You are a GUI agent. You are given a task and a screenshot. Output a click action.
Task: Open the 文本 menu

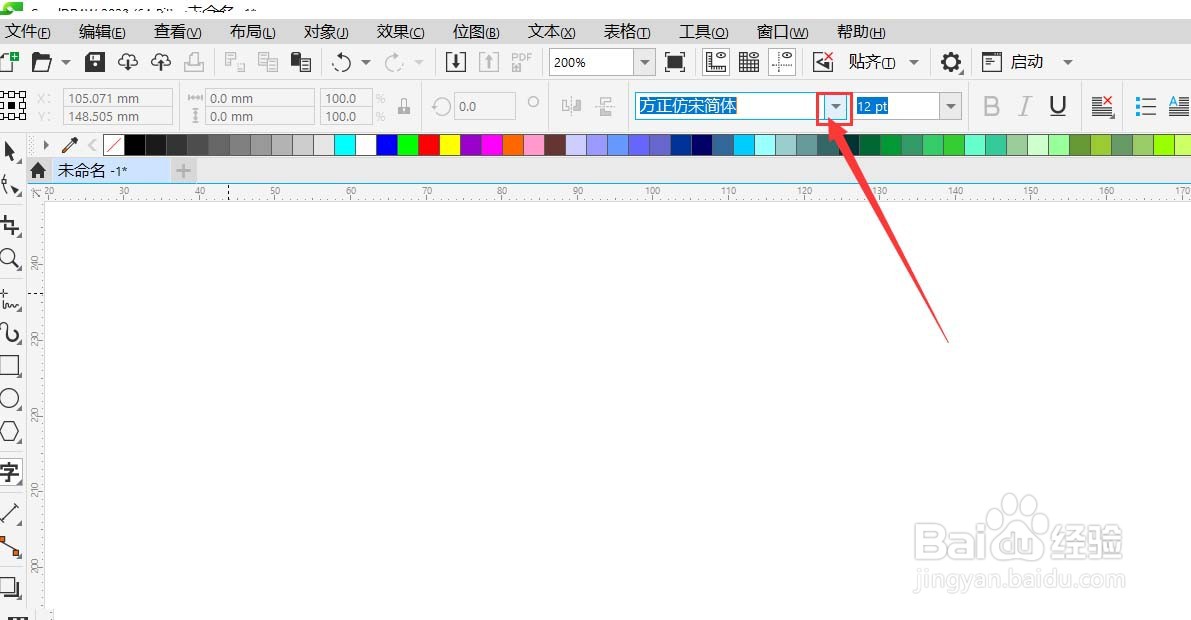click(551, 32)
